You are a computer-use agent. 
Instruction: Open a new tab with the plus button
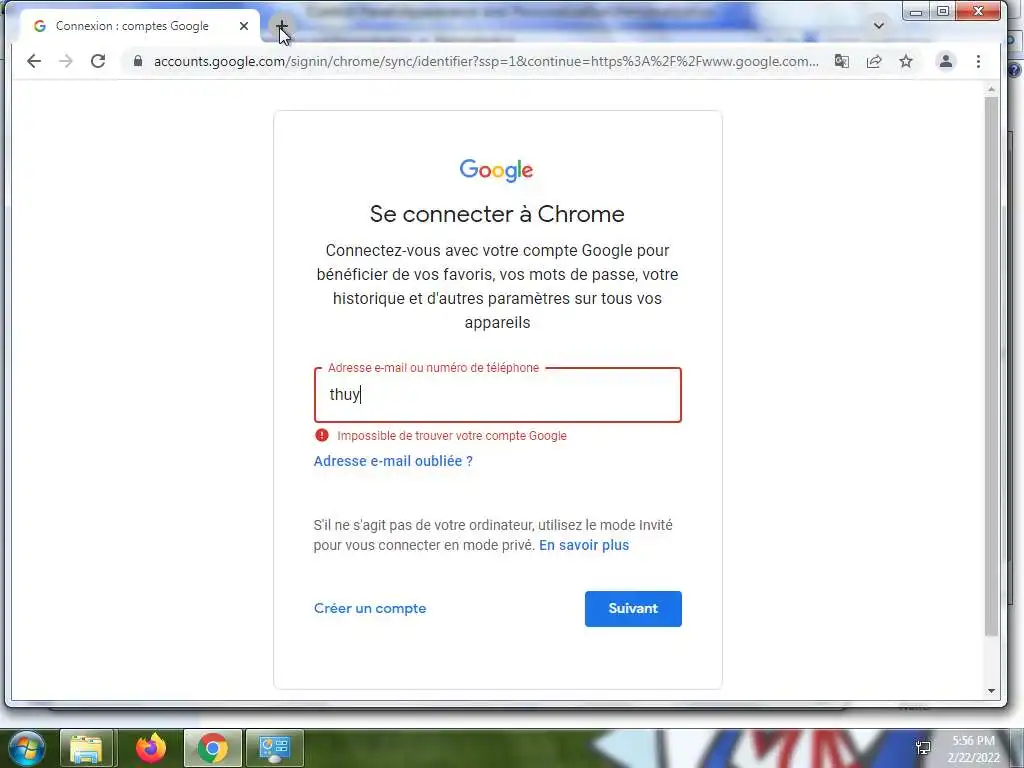tap(281, 27)
